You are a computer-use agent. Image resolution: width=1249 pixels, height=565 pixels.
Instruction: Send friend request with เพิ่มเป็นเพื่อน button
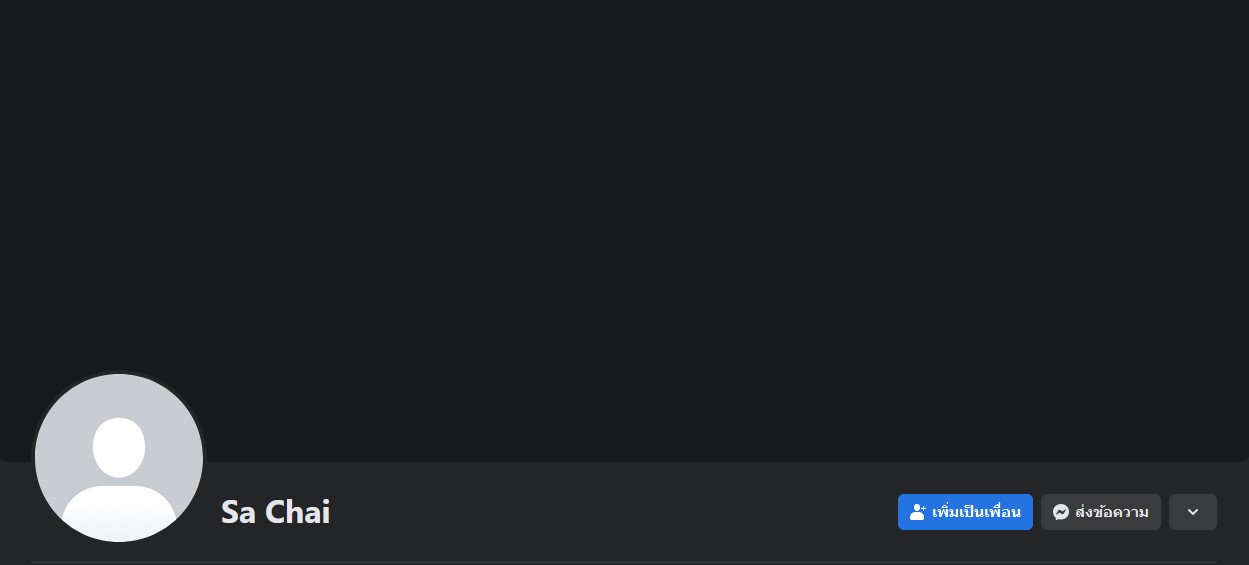pyautogui.click(x=965, y=512)
